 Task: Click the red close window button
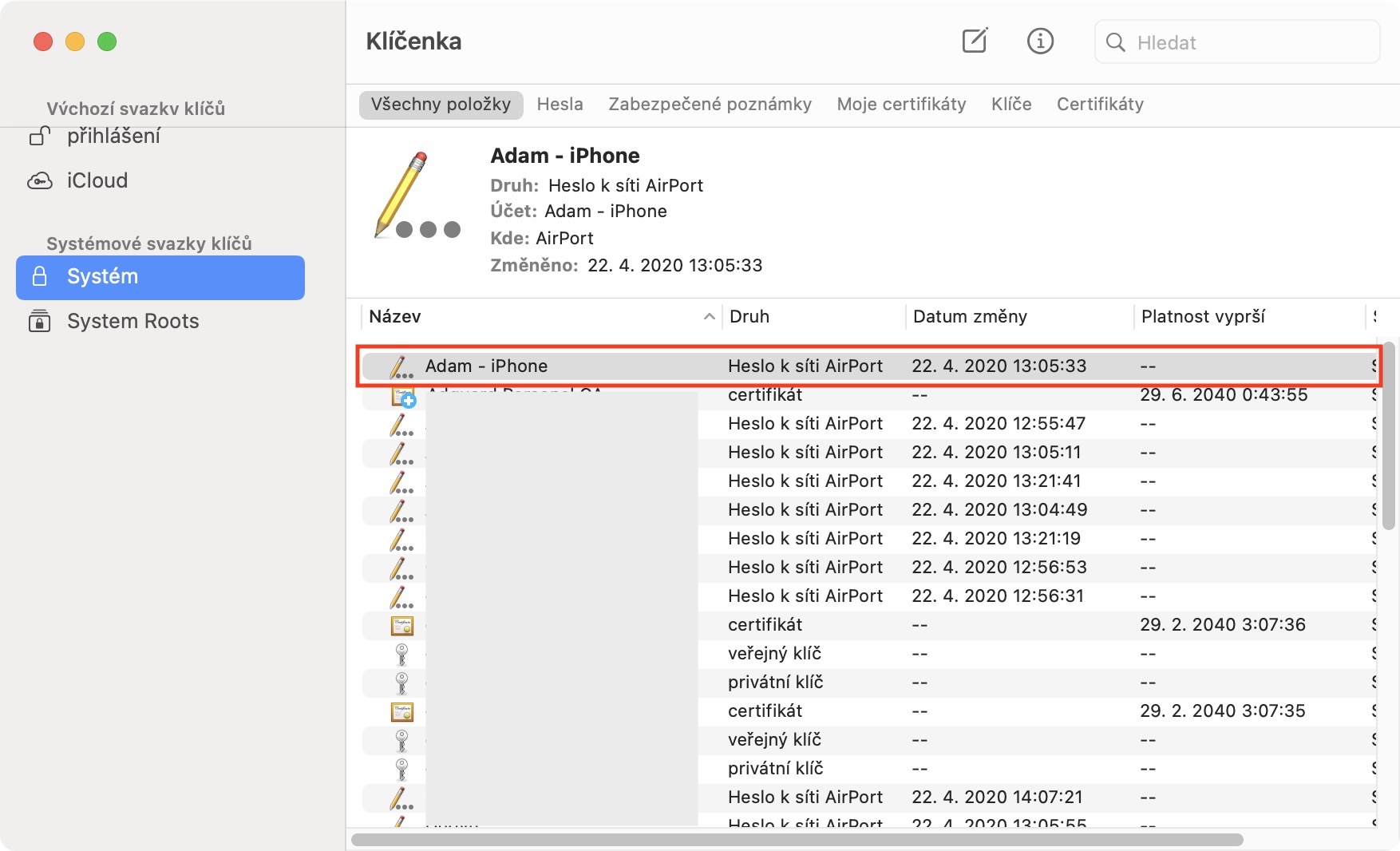pyautogui.click(x=43, y=42)
